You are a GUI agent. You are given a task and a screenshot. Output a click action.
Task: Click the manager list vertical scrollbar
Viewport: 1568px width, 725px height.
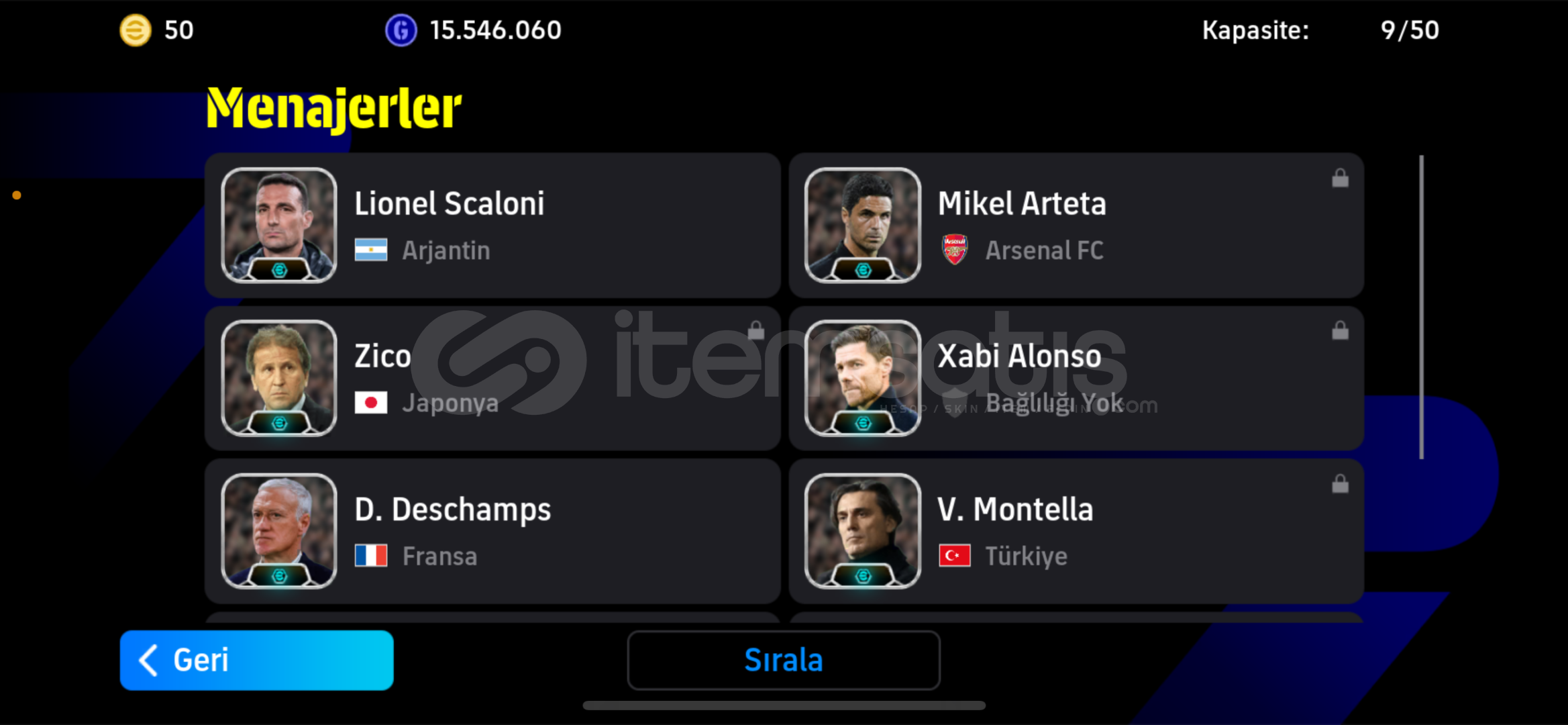[1421, 307]
